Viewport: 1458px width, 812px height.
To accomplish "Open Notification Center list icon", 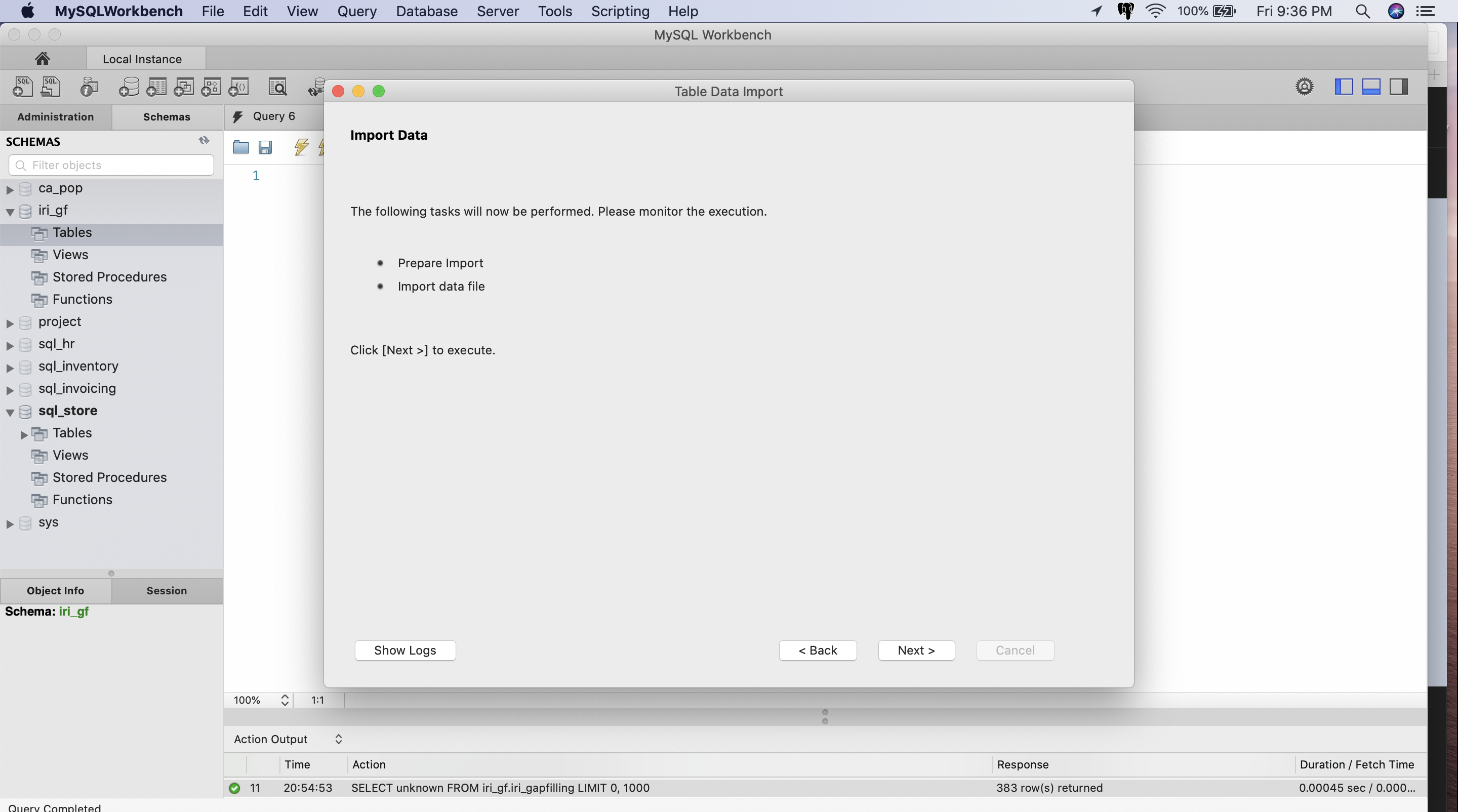I will click(x=1425, y=11).
